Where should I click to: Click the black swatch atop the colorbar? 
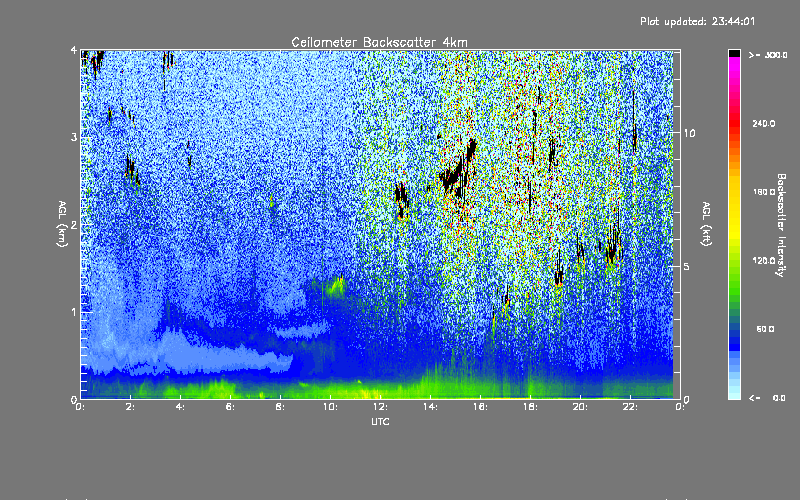click(734, 53)
